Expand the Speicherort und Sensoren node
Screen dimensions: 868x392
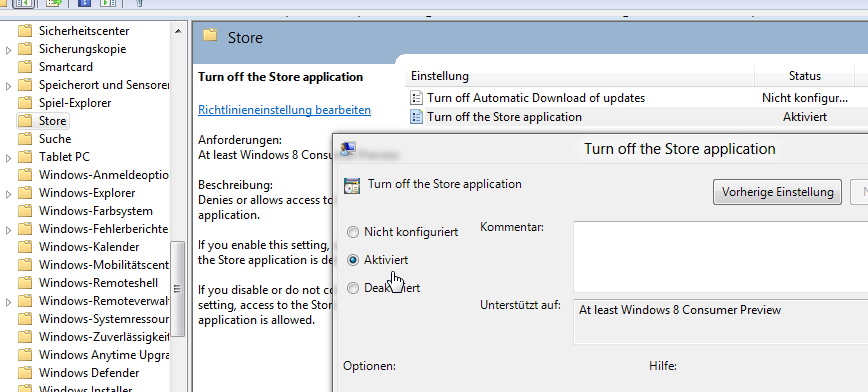[x=8, y=86]
